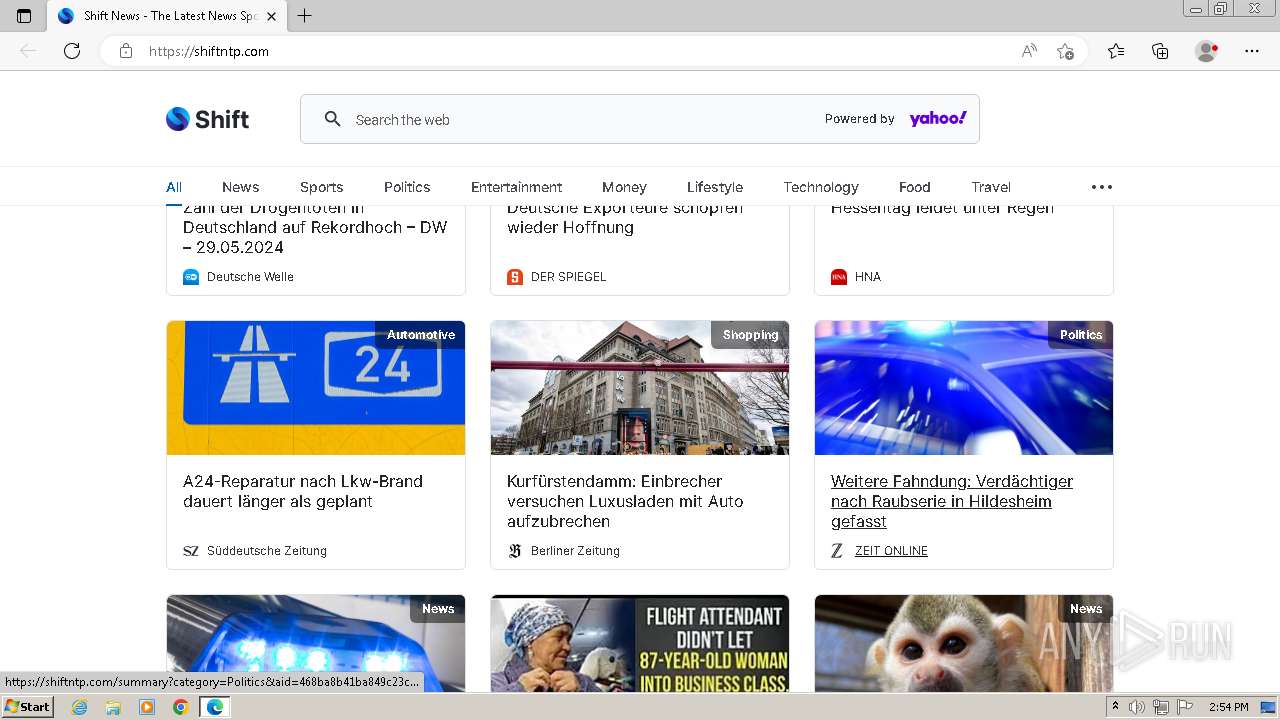Image resolution: width=1280 pixels, height=720 pixels.
Task: Open the tab actions menu icon
Action: pyautogui.click(x=24, y=16)
